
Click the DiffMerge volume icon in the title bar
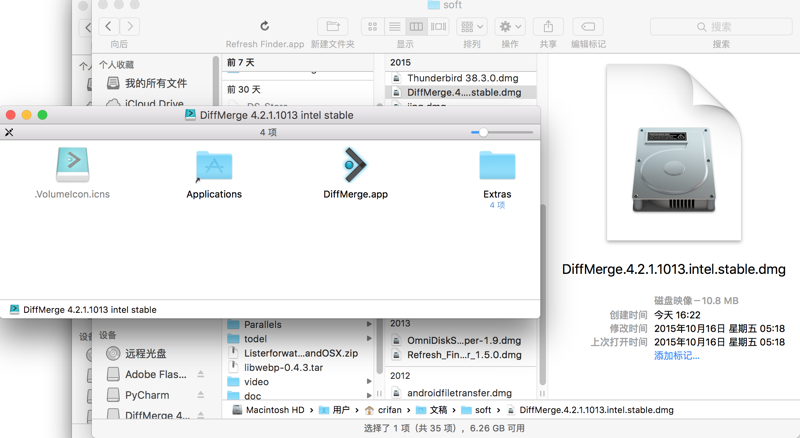coord(190,114)
